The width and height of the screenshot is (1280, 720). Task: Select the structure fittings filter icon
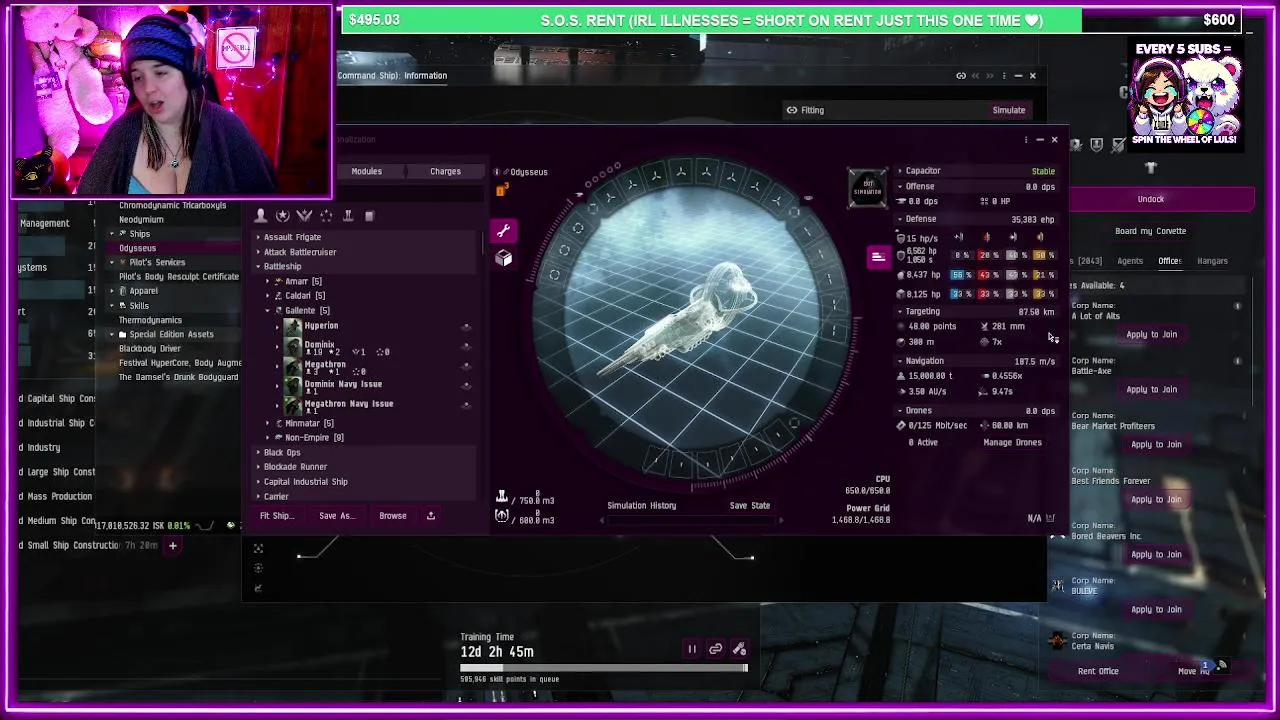348,216
